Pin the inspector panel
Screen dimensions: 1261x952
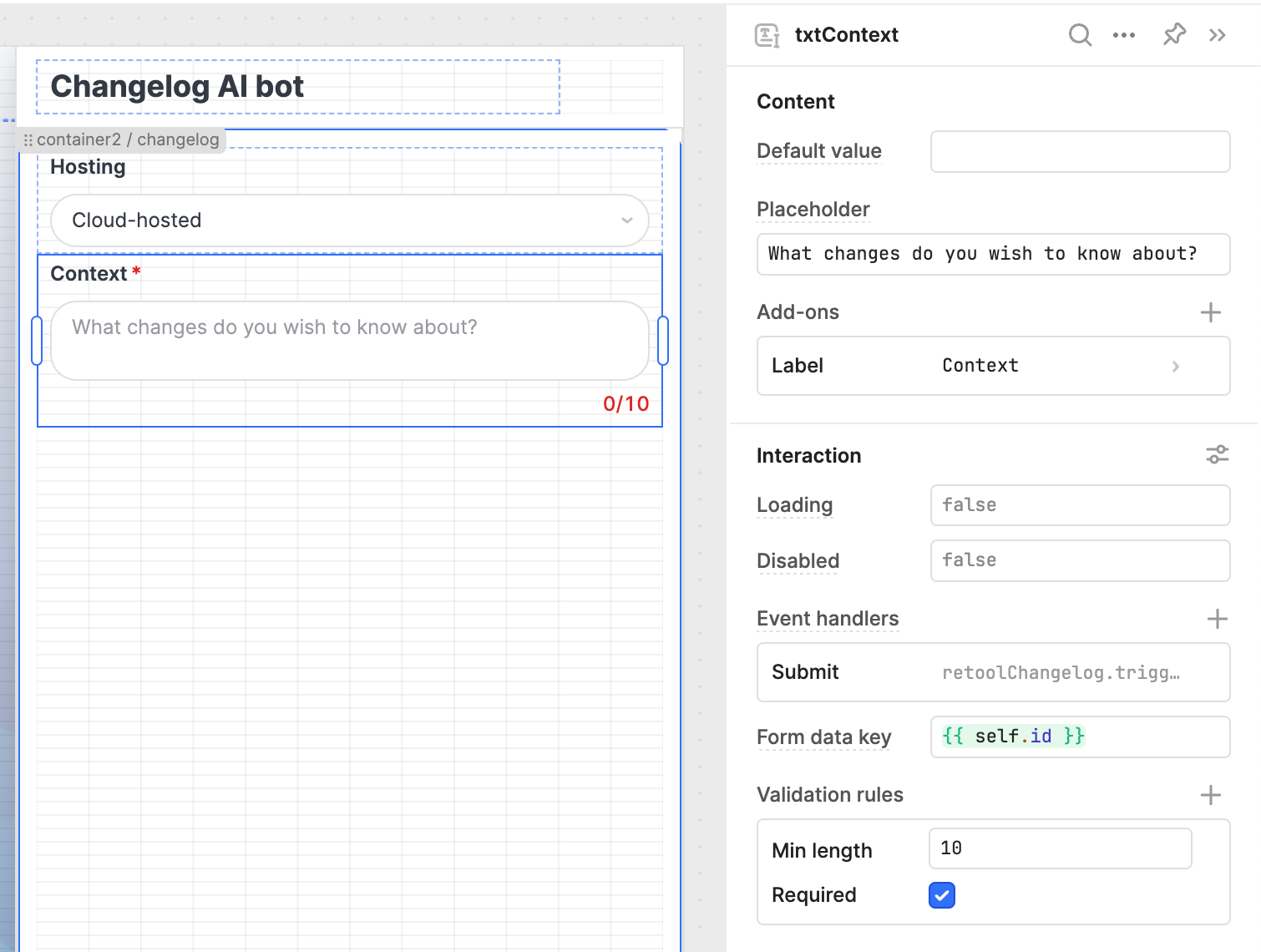(1174, 34)
